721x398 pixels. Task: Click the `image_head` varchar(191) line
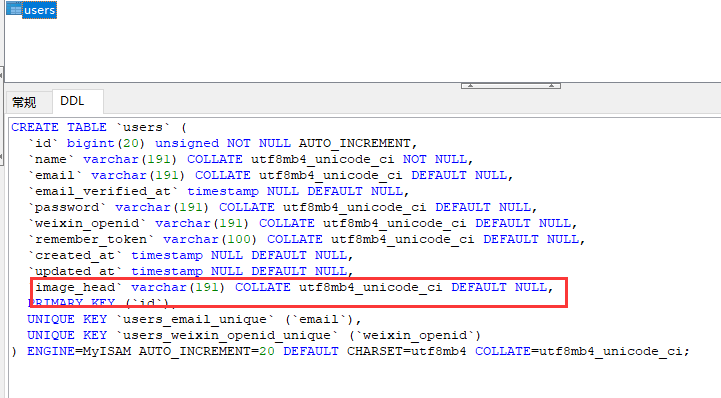click(294, 287)
